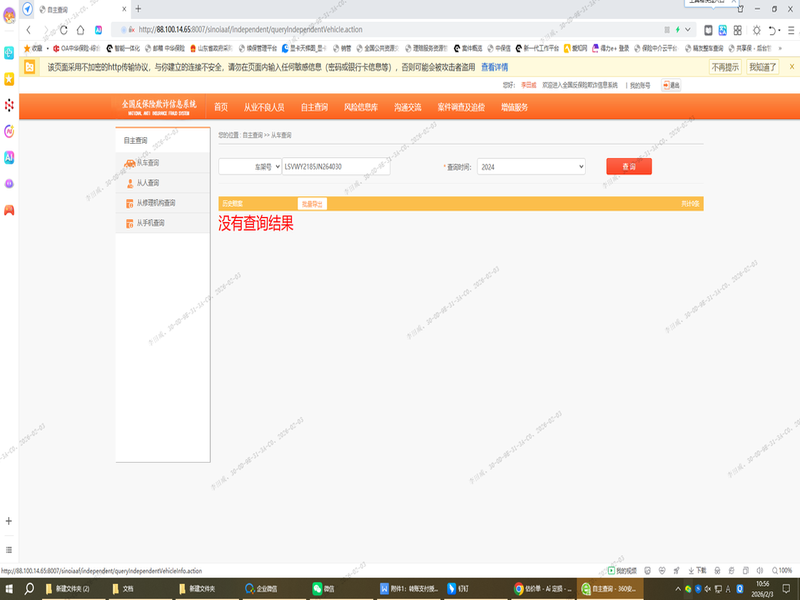Go to the 案件调查及追偿 tab
The height and width of the screenshot is (600, 800).
coord(461,107)
